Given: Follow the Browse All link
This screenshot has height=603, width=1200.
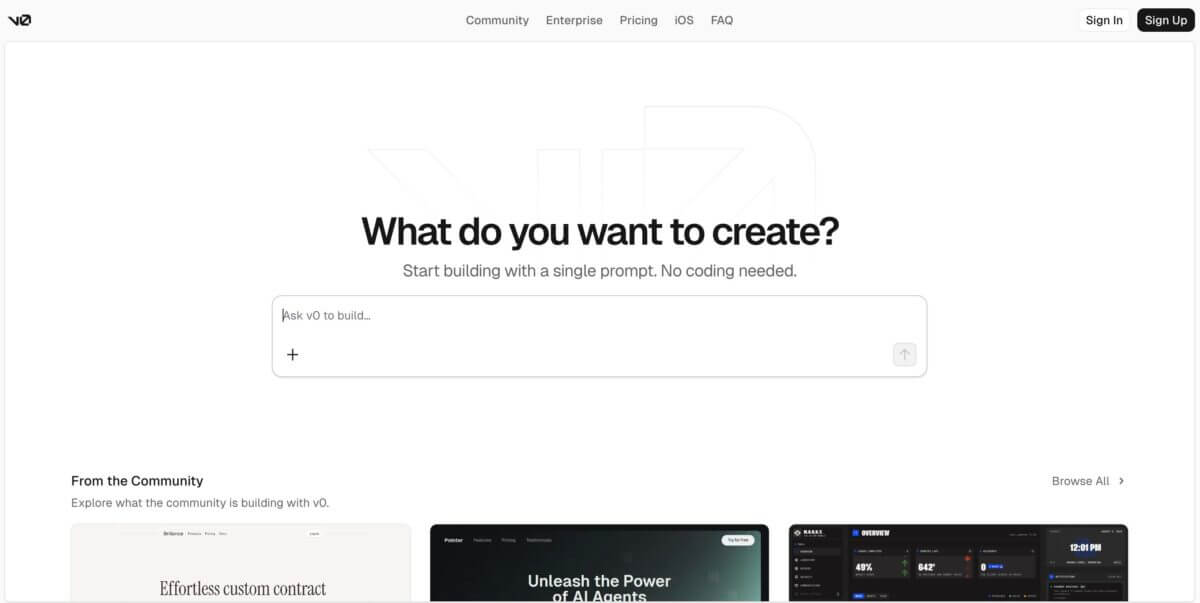Looking at the screenshot, I should coord(1080,481).
